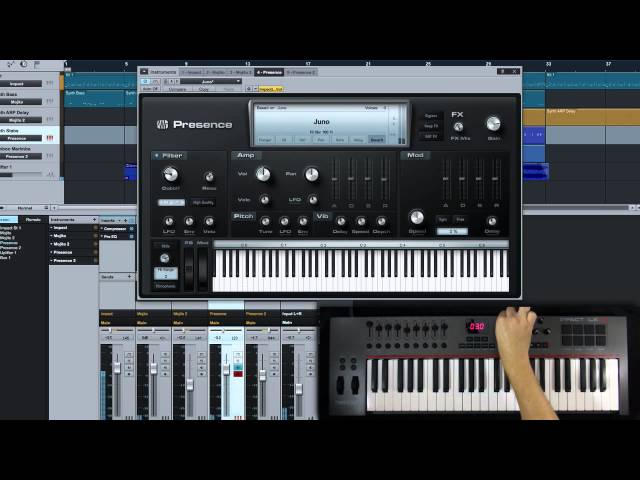Viewport: 640px width, 480px height.
Task: Click the PB Range value field
Action: point(166,273)
